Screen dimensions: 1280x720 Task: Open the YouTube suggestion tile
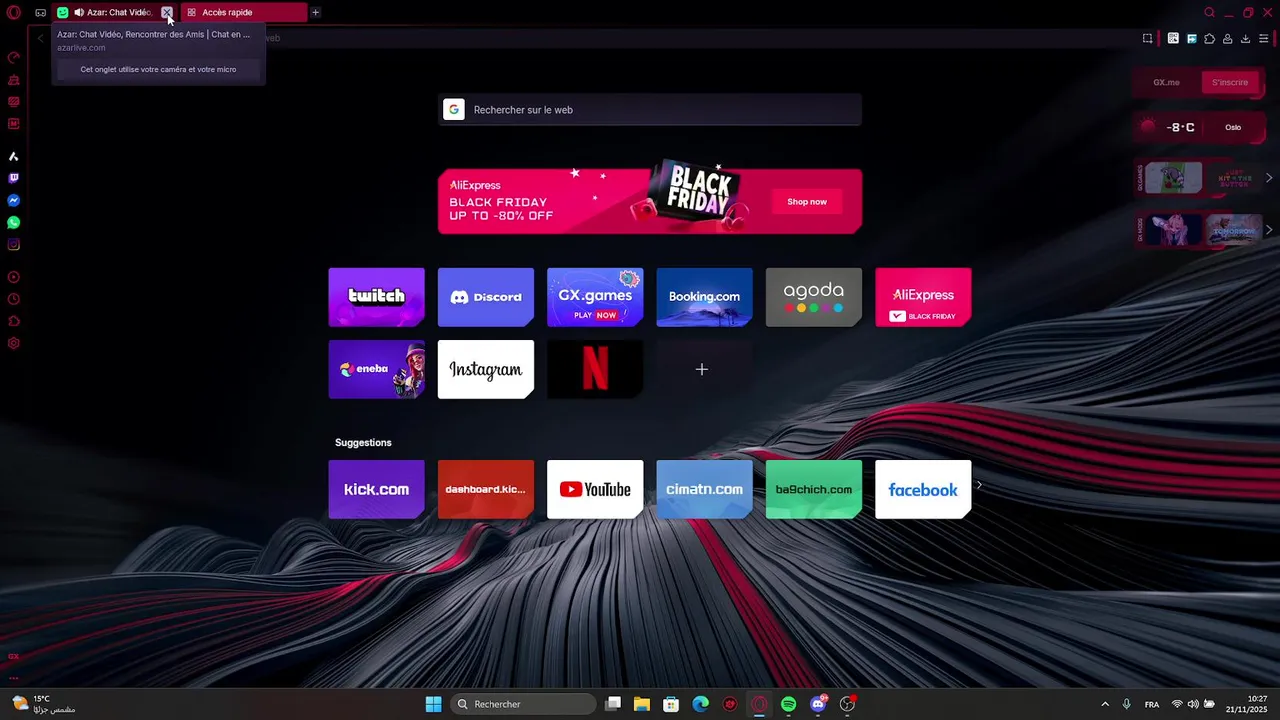(x=595, y=489)
